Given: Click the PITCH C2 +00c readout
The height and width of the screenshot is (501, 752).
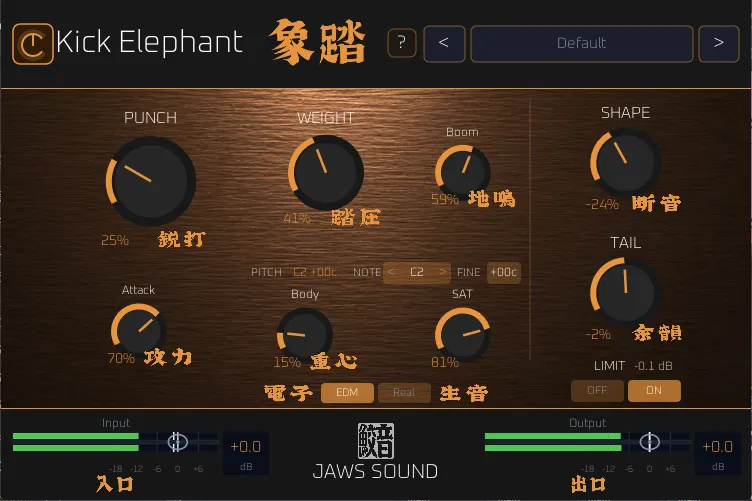Looking at the screenshot, I should [x=315, y=272].
